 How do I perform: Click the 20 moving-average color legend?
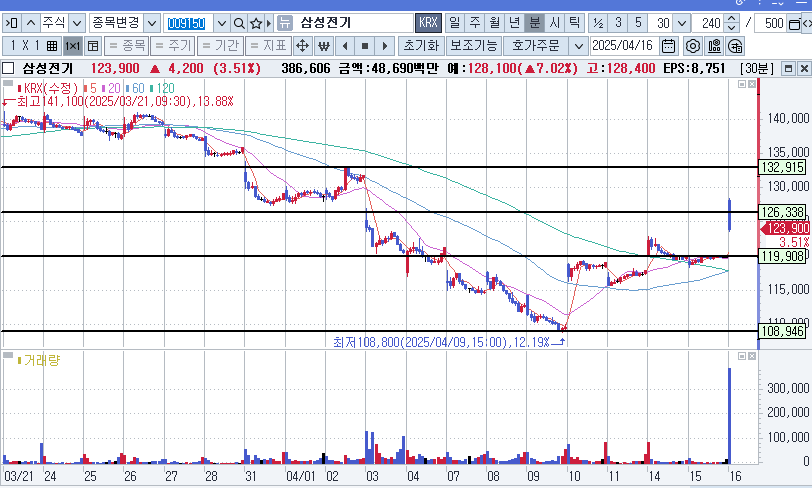click(111, 89)
